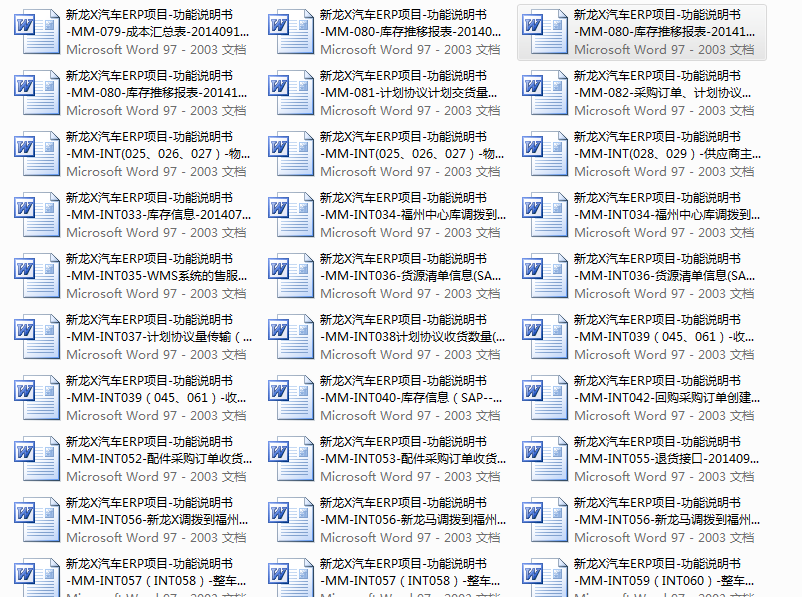Select Word icon of MM-INT042-回购采购订单创建 file

point(544,397)
